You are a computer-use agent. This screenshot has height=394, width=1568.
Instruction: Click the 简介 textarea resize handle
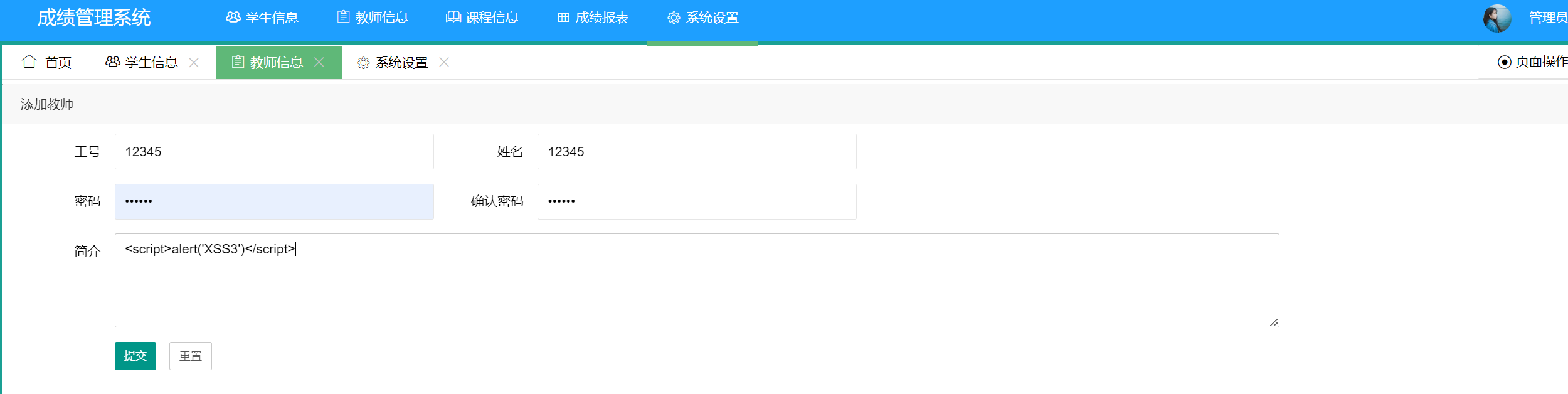coord(1274,322)
